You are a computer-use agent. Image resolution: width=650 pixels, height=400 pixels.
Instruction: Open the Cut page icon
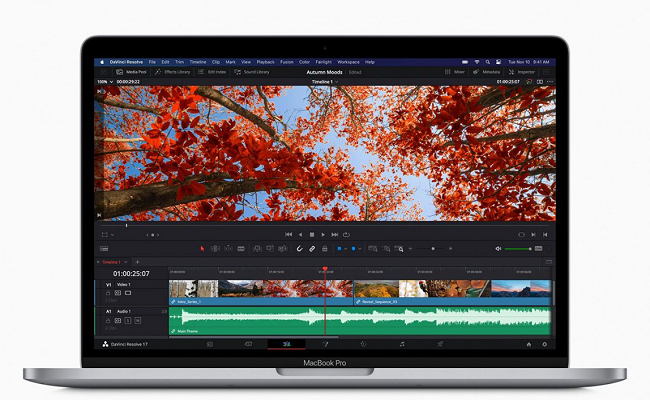pos(248,344)
